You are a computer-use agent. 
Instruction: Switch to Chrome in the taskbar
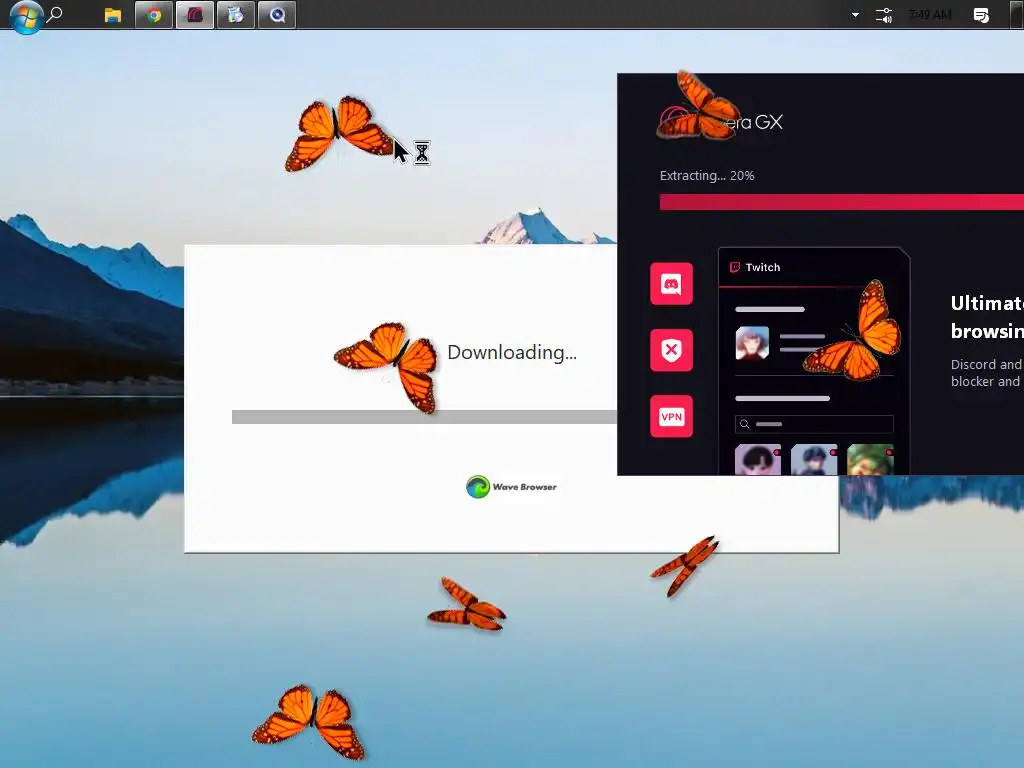pos(153,14)
